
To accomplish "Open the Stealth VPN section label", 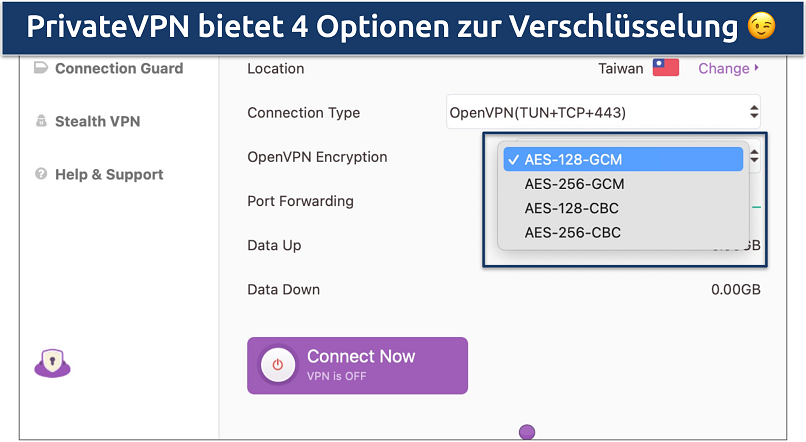I will 97,122.
